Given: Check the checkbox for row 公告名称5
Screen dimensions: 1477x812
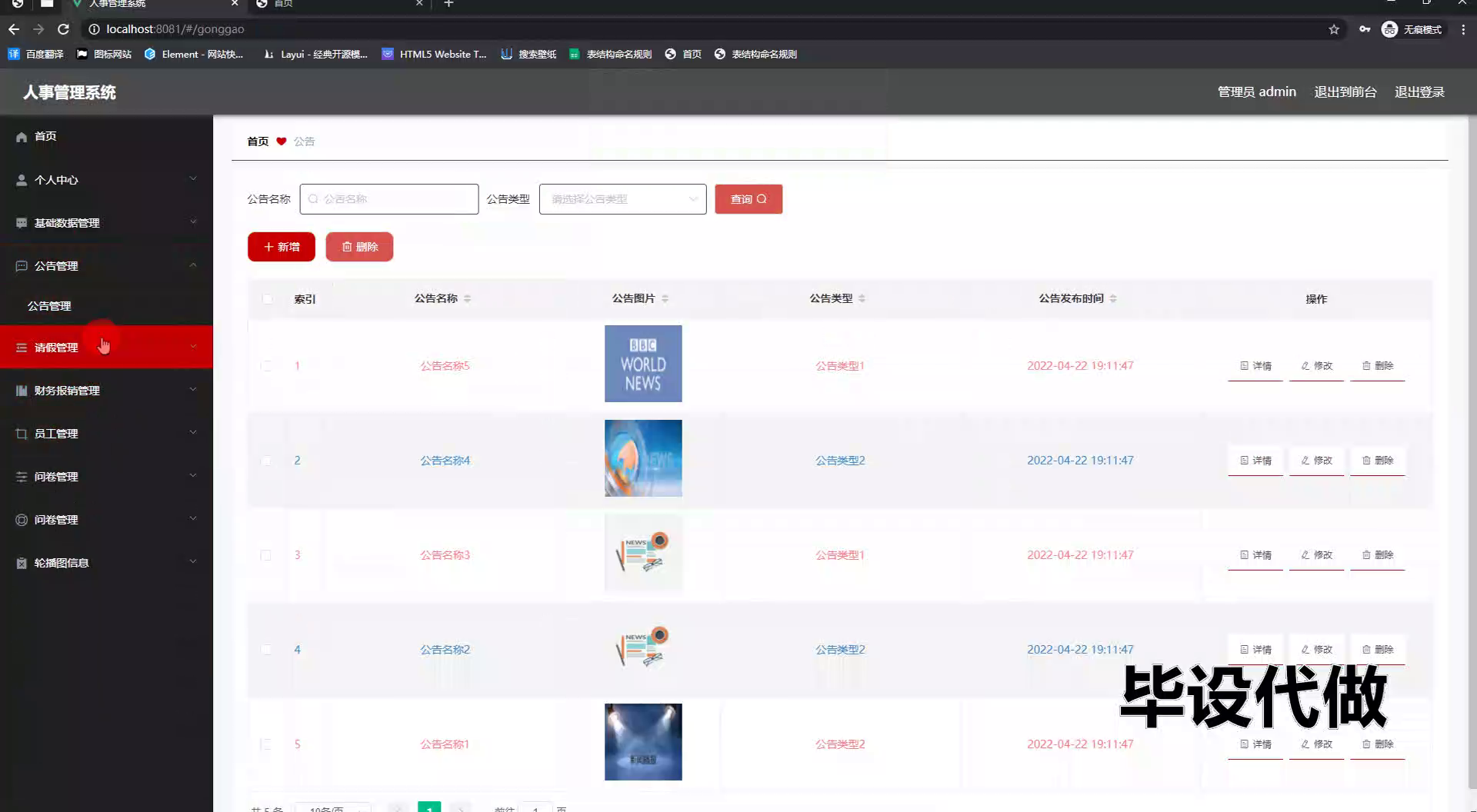Looking at the screenshot, I should [266, 366].
